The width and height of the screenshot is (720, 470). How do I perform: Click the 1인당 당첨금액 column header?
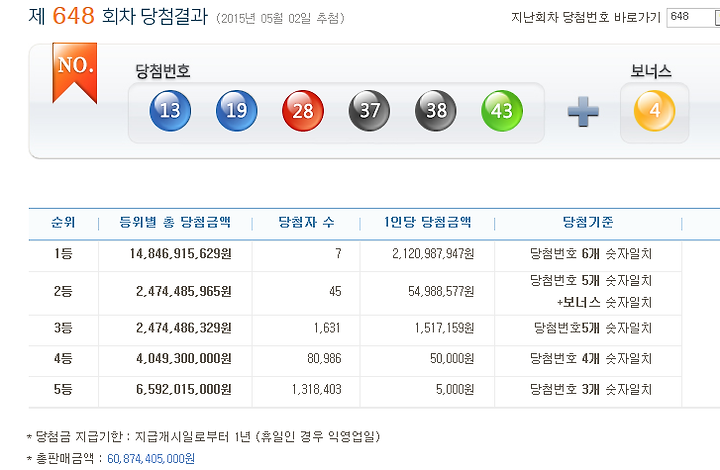coord(428,223)
